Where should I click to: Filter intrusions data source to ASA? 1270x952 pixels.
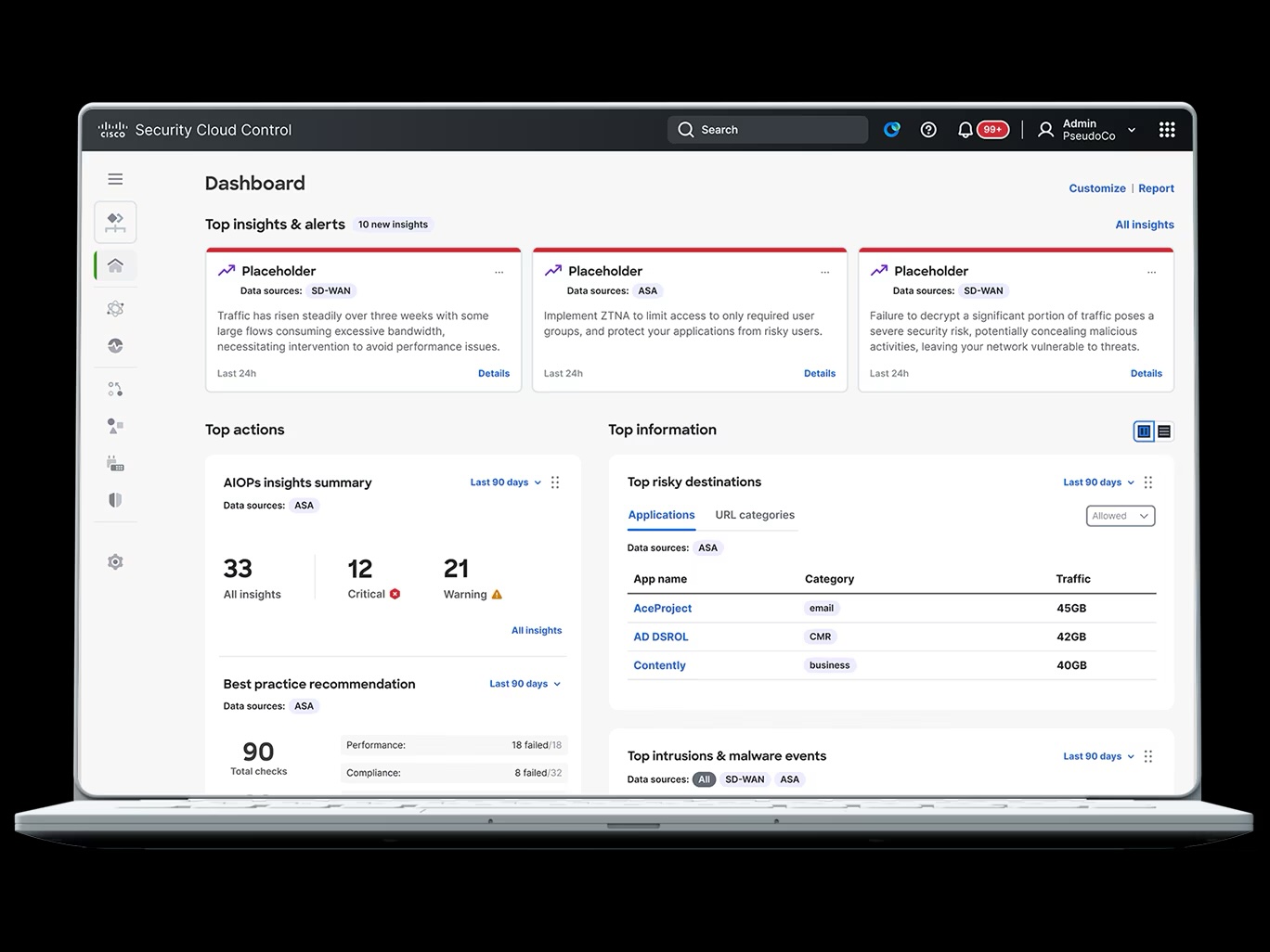tap(789, 779)
